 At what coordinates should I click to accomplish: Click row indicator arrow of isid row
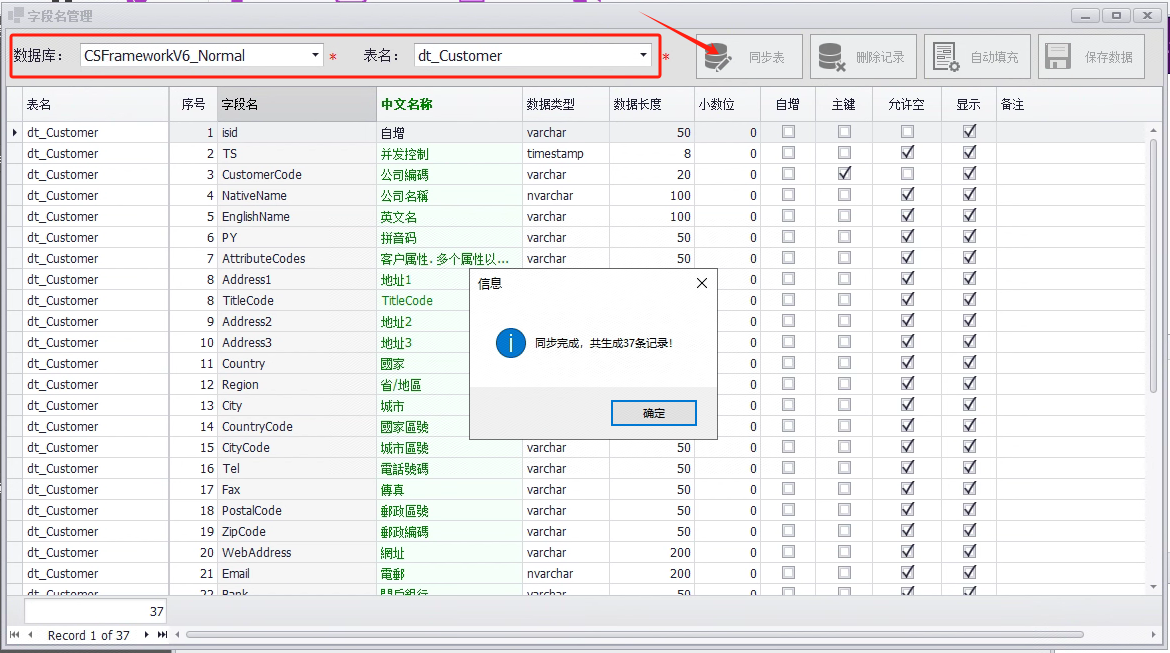pos(14,132)
